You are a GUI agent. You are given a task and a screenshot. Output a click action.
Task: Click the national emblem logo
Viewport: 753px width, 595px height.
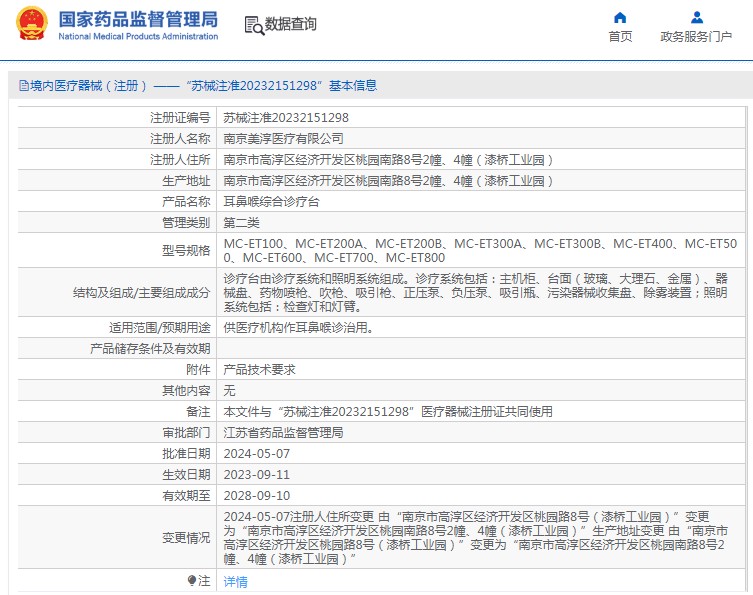32,23
